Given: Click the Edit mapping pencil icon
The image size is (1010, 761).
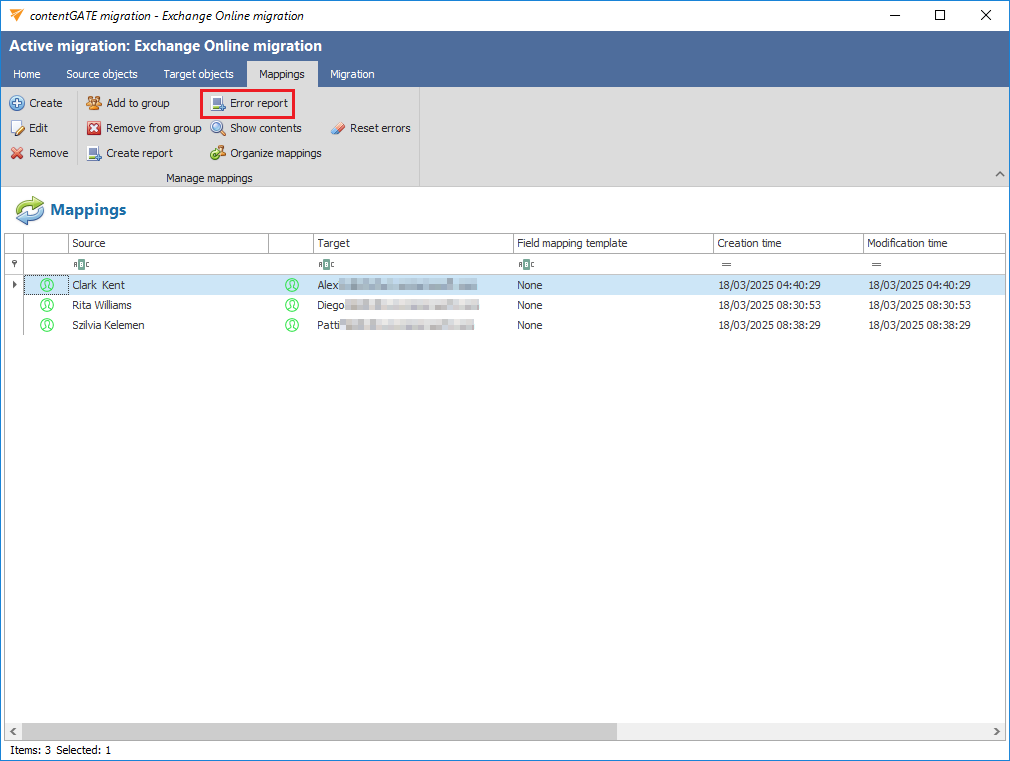Looking at the screenshot, I should coord(17,128).
